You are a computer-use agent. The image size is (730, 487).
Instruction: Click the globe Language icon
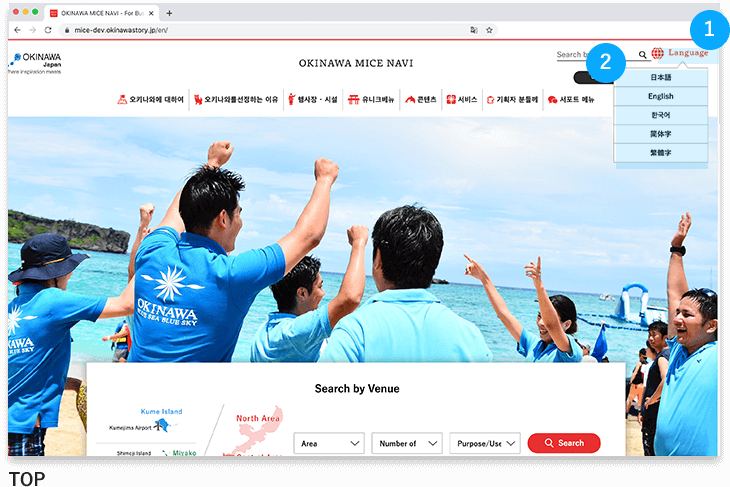657,54
